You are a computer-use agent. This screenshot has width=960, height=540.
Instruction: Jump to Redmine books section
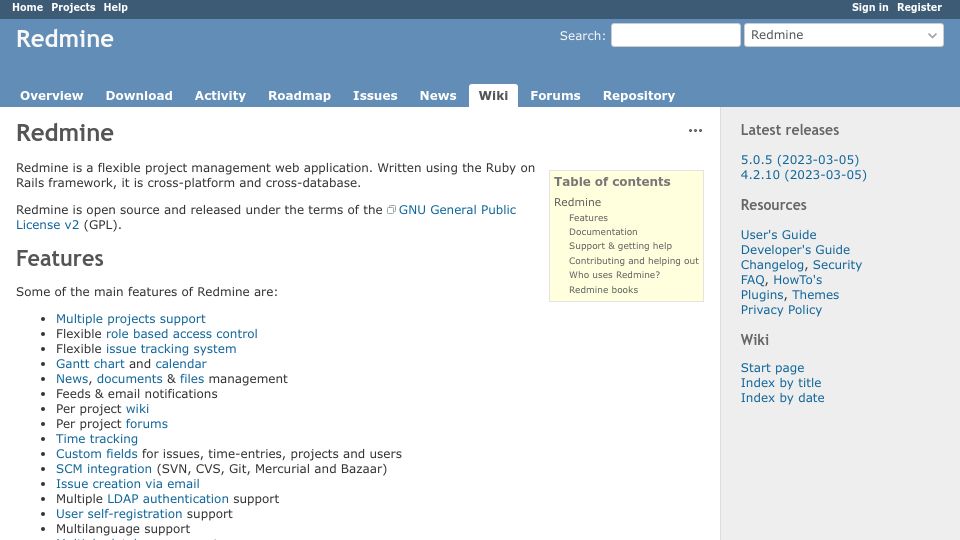pyautogui.click(x=603, y=290)
